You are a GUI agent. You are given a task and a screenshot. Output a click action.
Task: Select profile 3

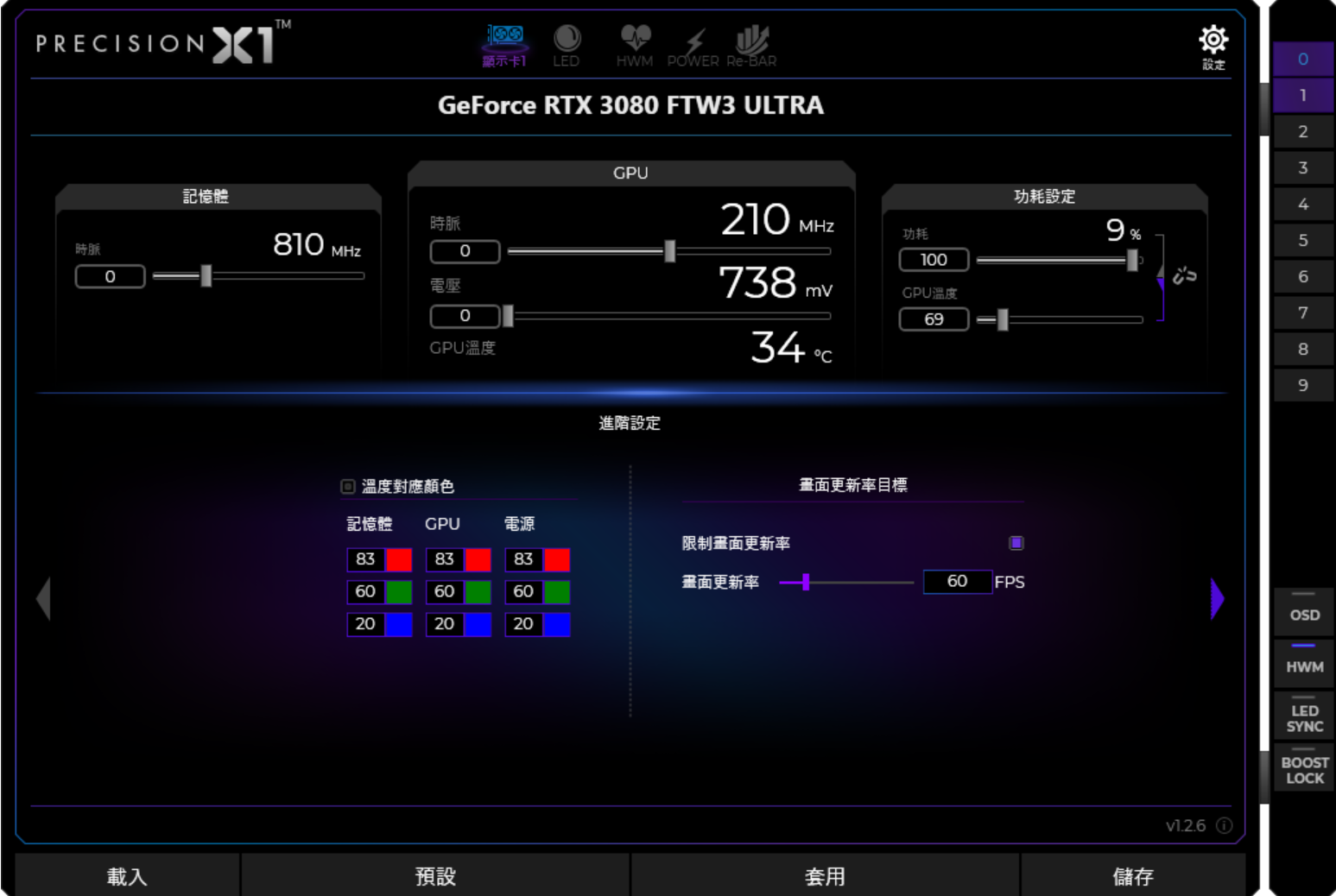[1303, 167]
